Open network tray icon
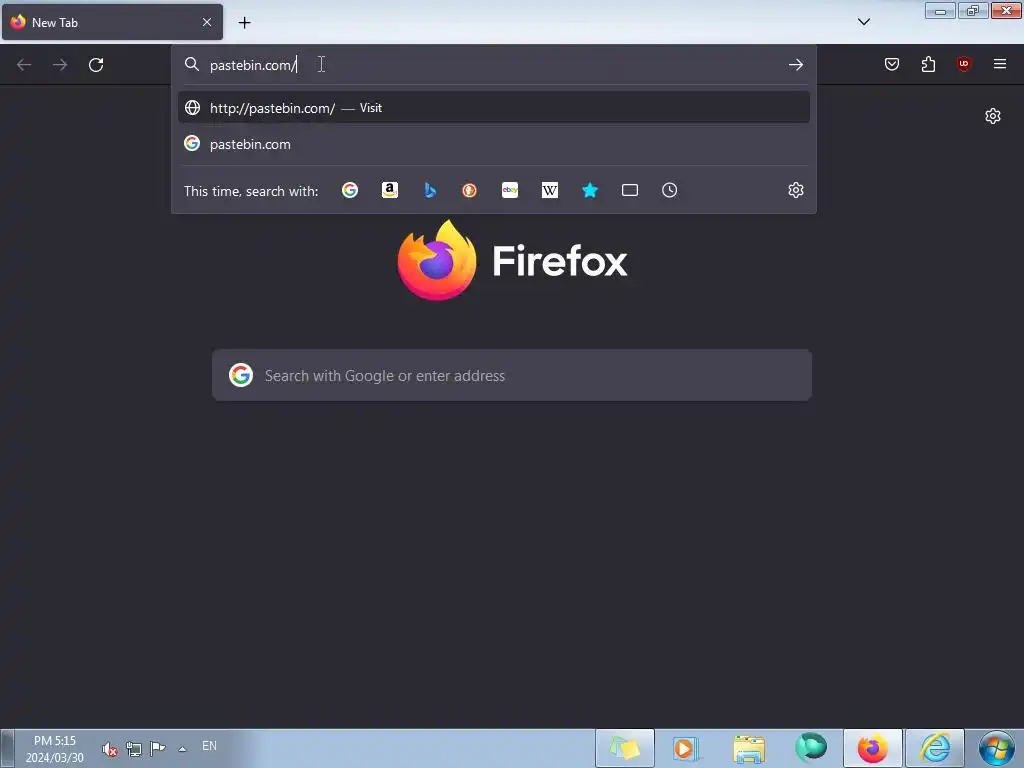 click(134, 749)
